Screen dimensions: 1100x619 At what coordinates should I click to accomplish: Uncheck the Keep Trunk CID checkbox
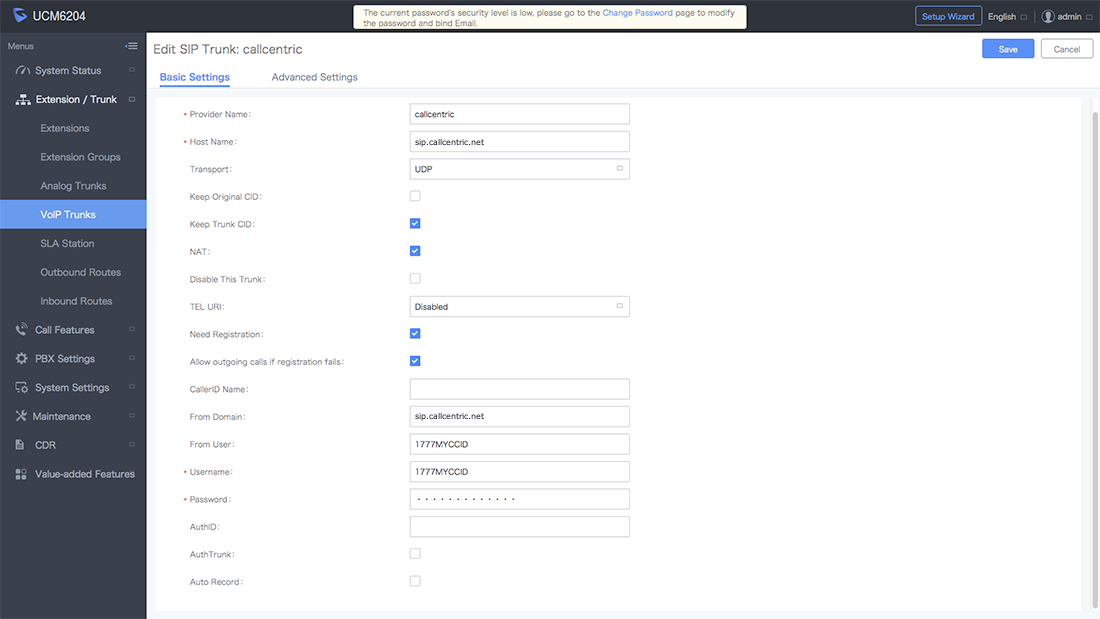pyautogui.click(x=415, y=223)
